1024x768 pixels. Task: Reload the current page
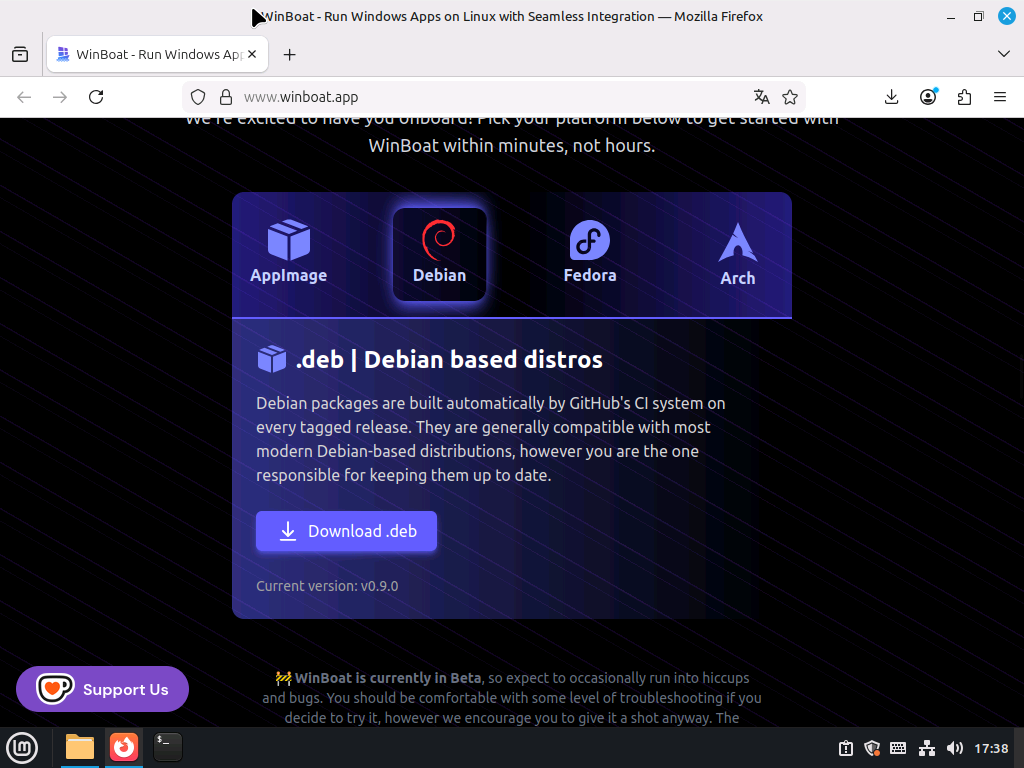(96, 97)
